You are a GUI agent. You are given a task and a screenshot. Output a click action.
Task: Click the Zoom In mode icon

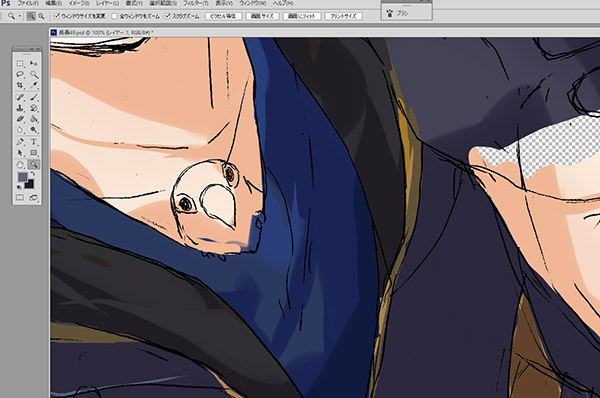(x=31, y=16)
